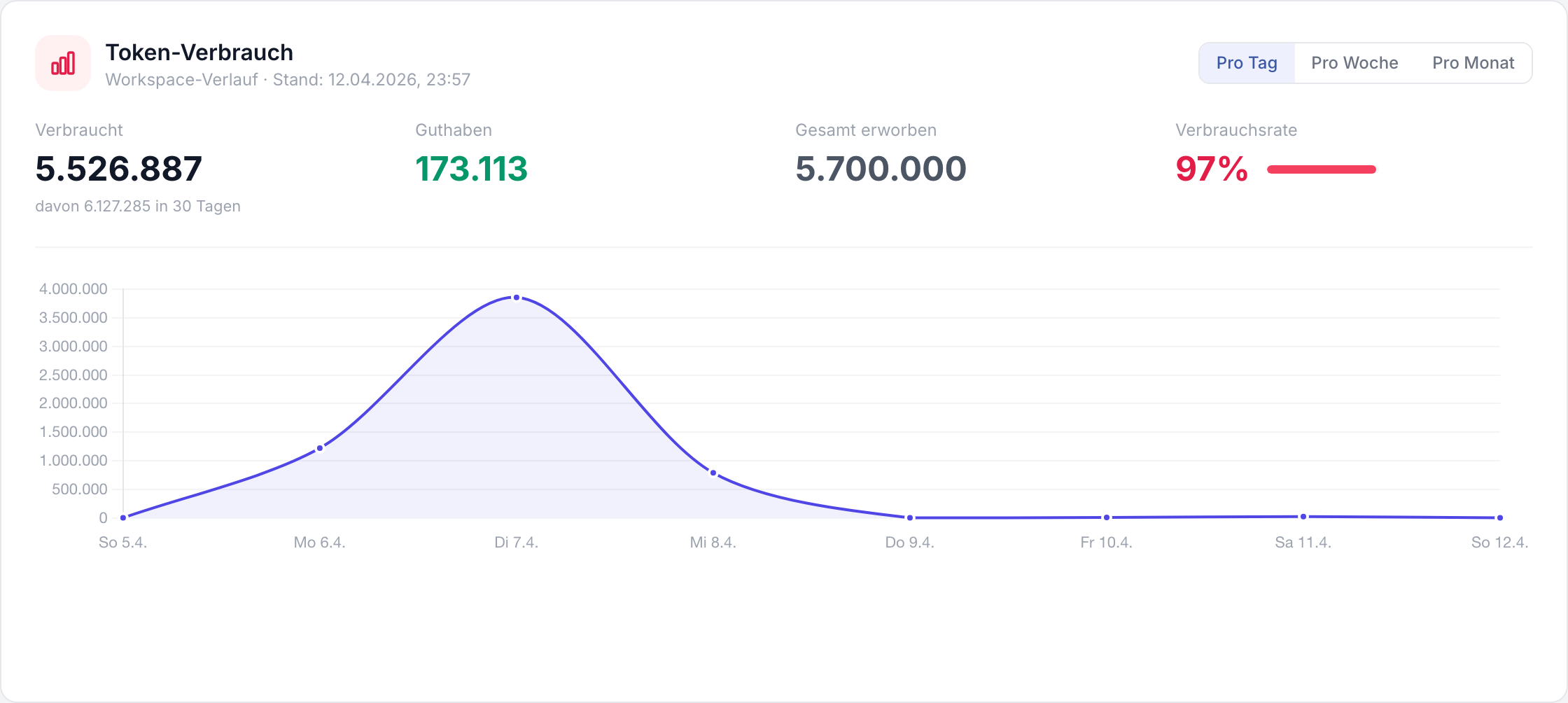Click the red bar-chart Token-Verbrauch icon
Screen dimensions: 1568x703
pos(63,63)
